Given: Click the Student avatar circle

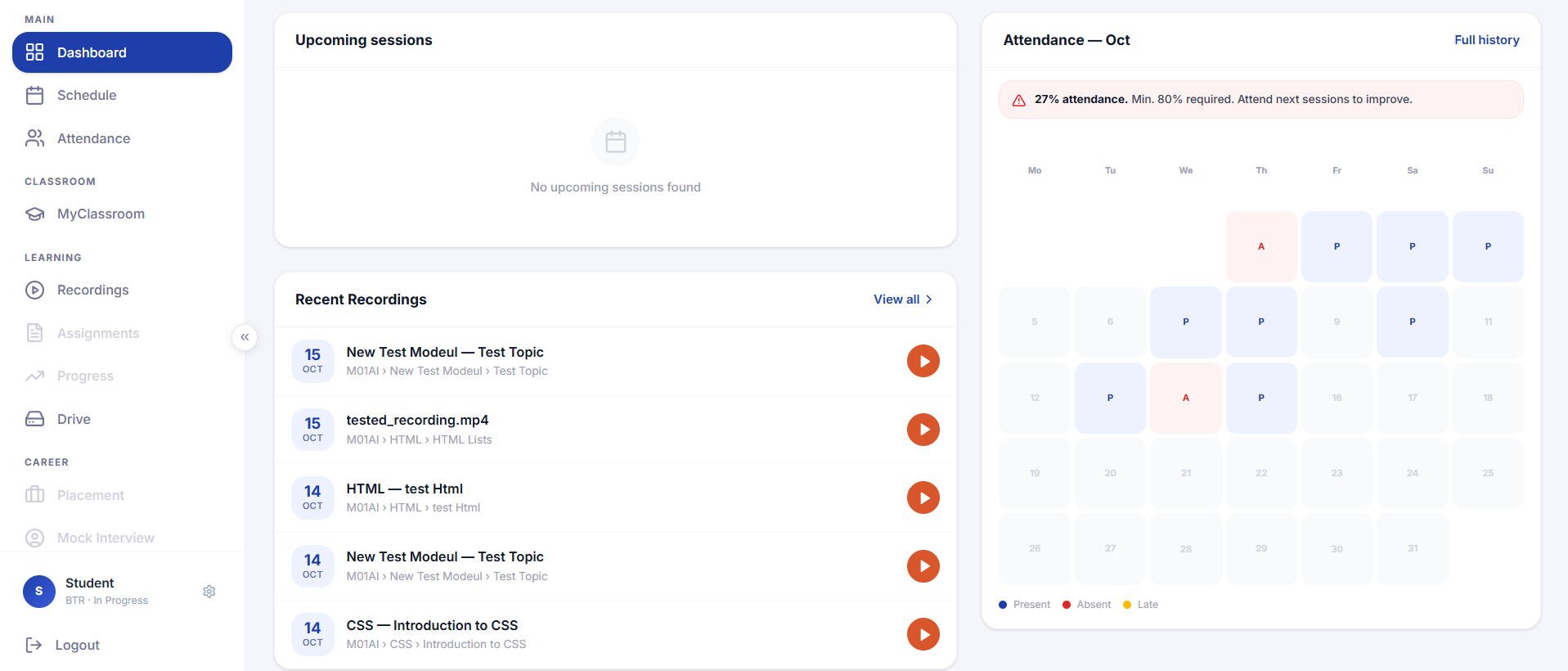Looking at the screenshot, I should click(x=38, y=592).
